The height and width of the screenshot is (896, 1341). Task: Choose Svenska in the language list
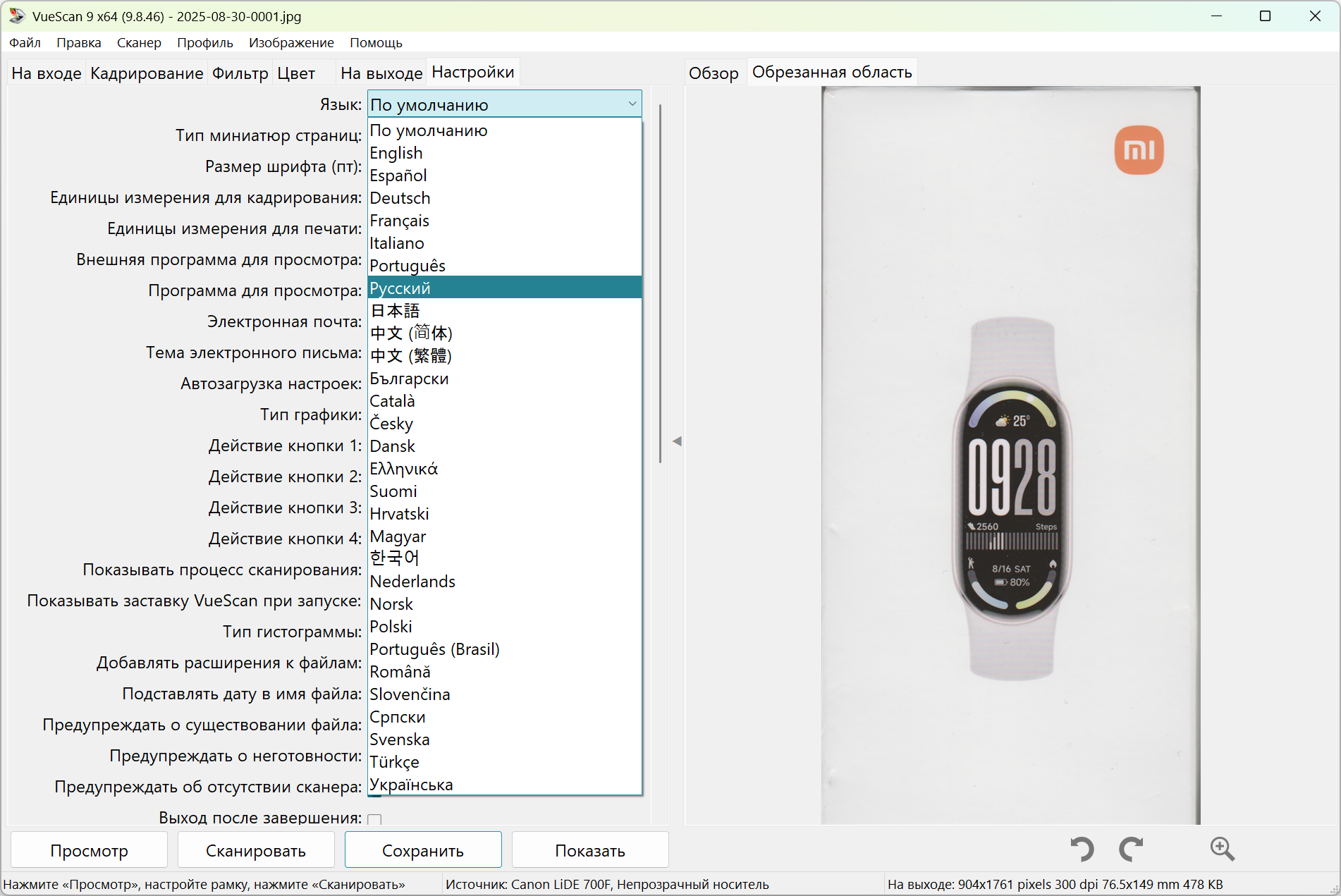(x=505, y=739)
